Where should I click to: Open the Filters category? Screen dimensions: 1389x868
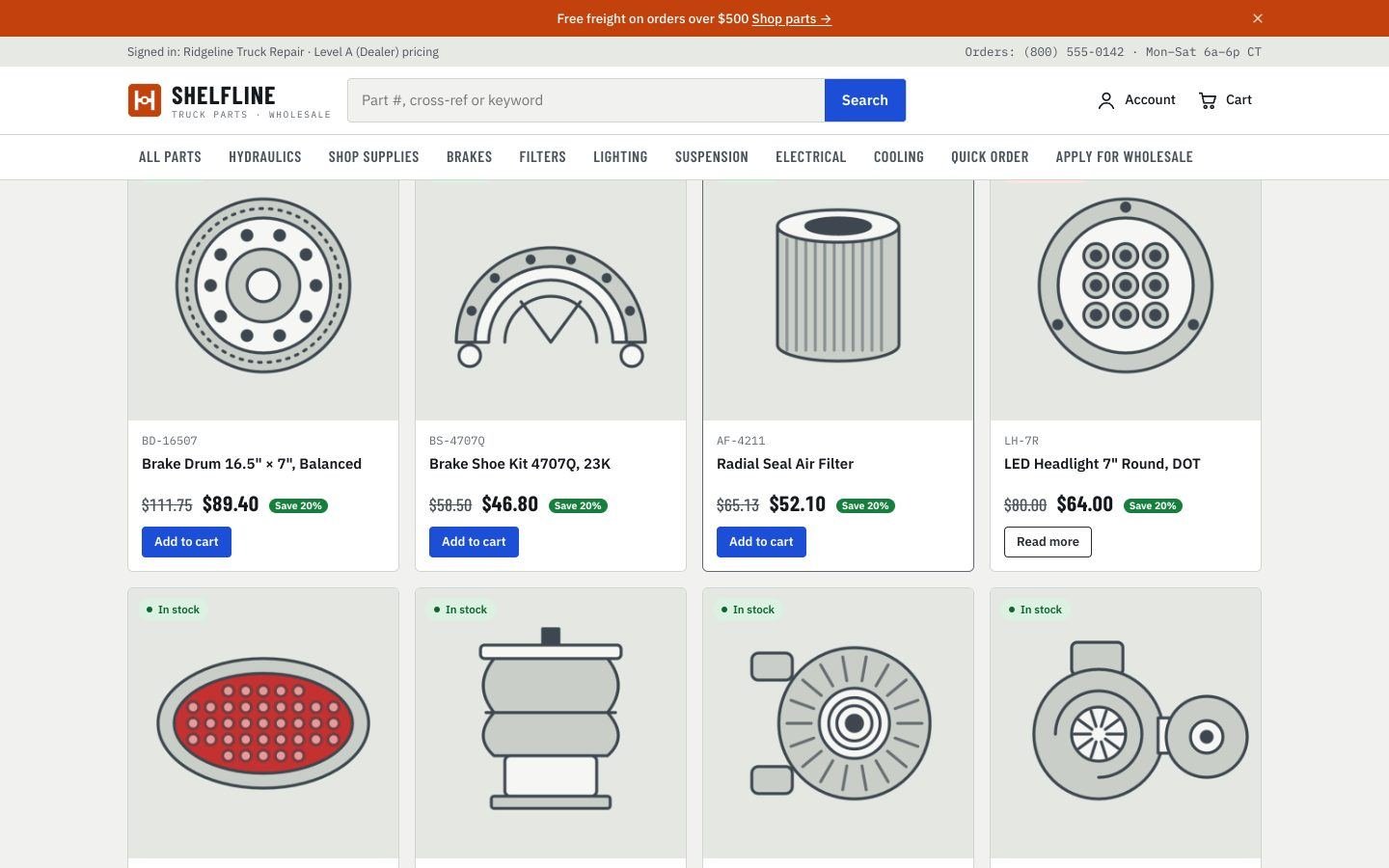click(x=543, y=157)
